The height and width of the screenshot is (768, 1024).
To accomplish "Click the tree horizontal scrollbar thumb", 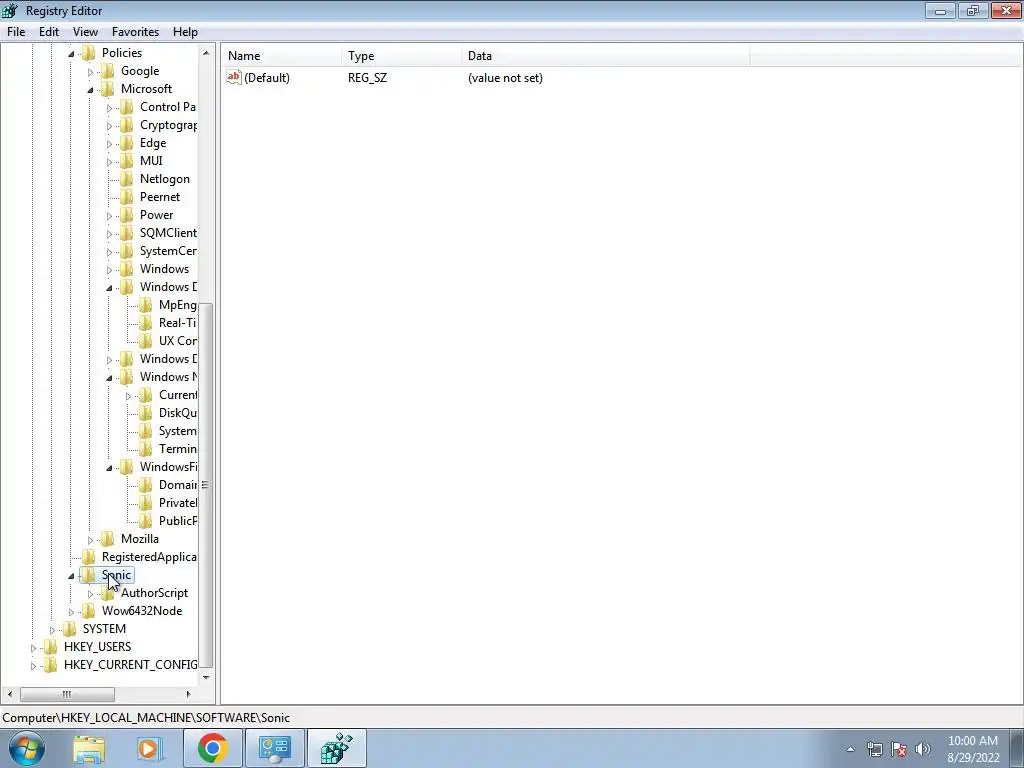I will click(67, 694).
